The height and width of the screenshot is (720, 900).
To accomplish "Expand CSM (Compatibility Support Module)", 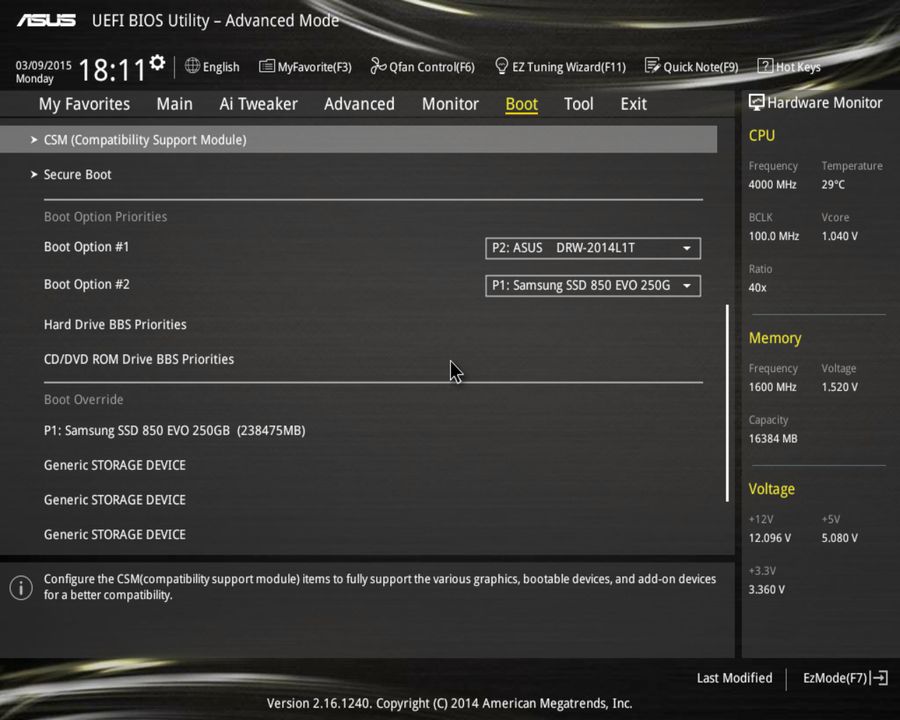I will coord(144,139).
